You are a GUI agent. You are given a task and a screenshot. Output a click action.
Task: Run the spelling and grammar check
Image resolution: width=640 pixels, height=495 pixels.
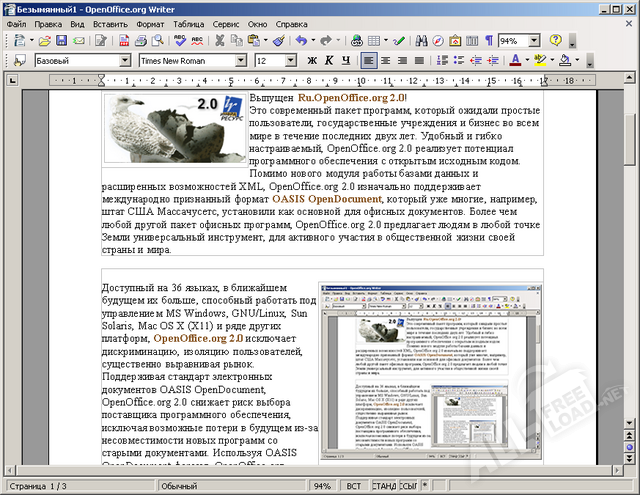click(181, 41)
